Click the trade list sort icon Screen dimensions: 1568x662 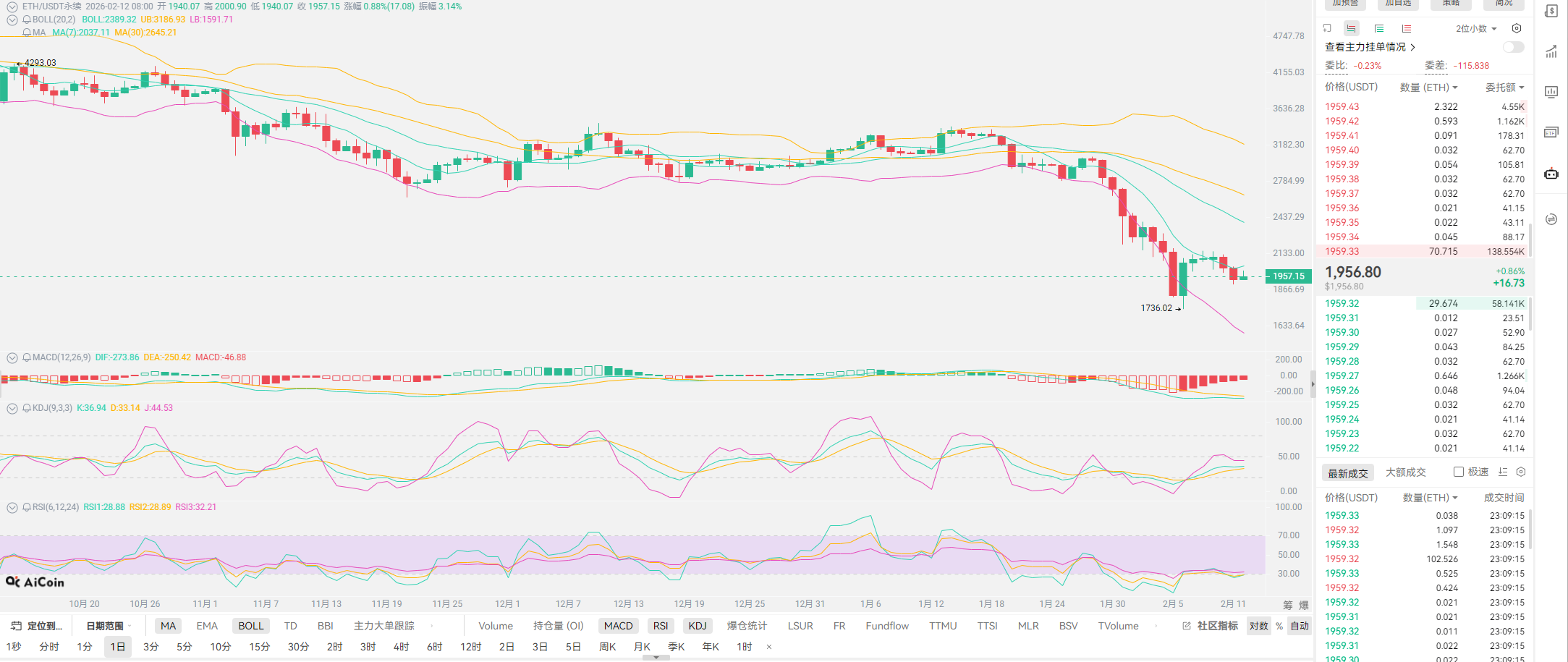(x=1503, y=472)
